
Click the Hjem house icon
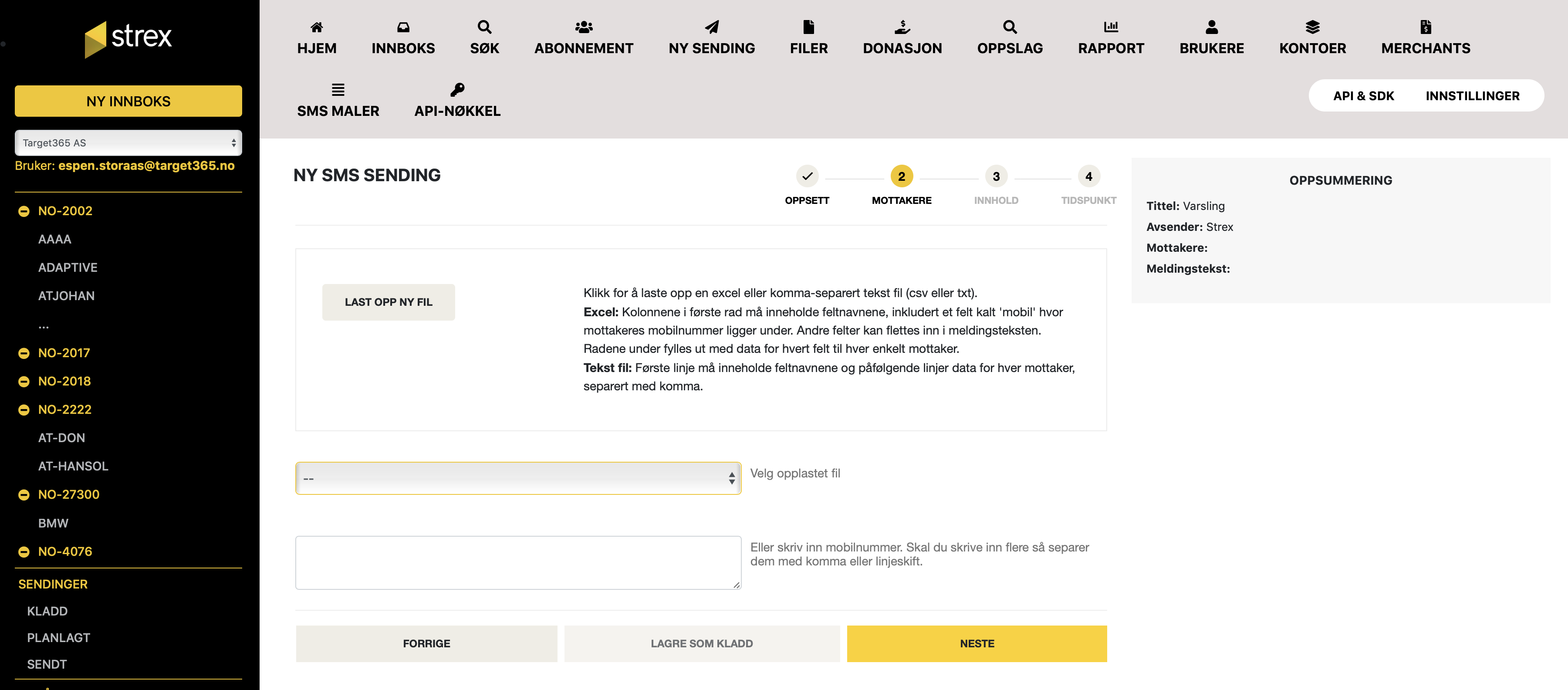pyautogui.click(x=317, y=27)
